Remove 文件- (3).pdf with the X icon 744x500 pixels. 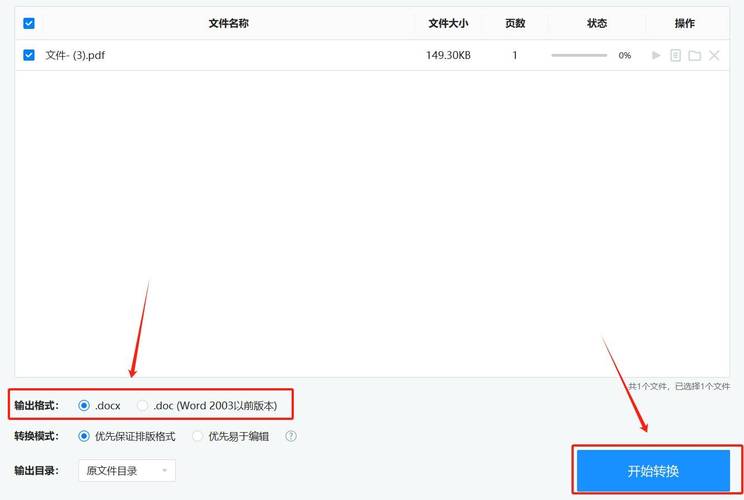714,56
